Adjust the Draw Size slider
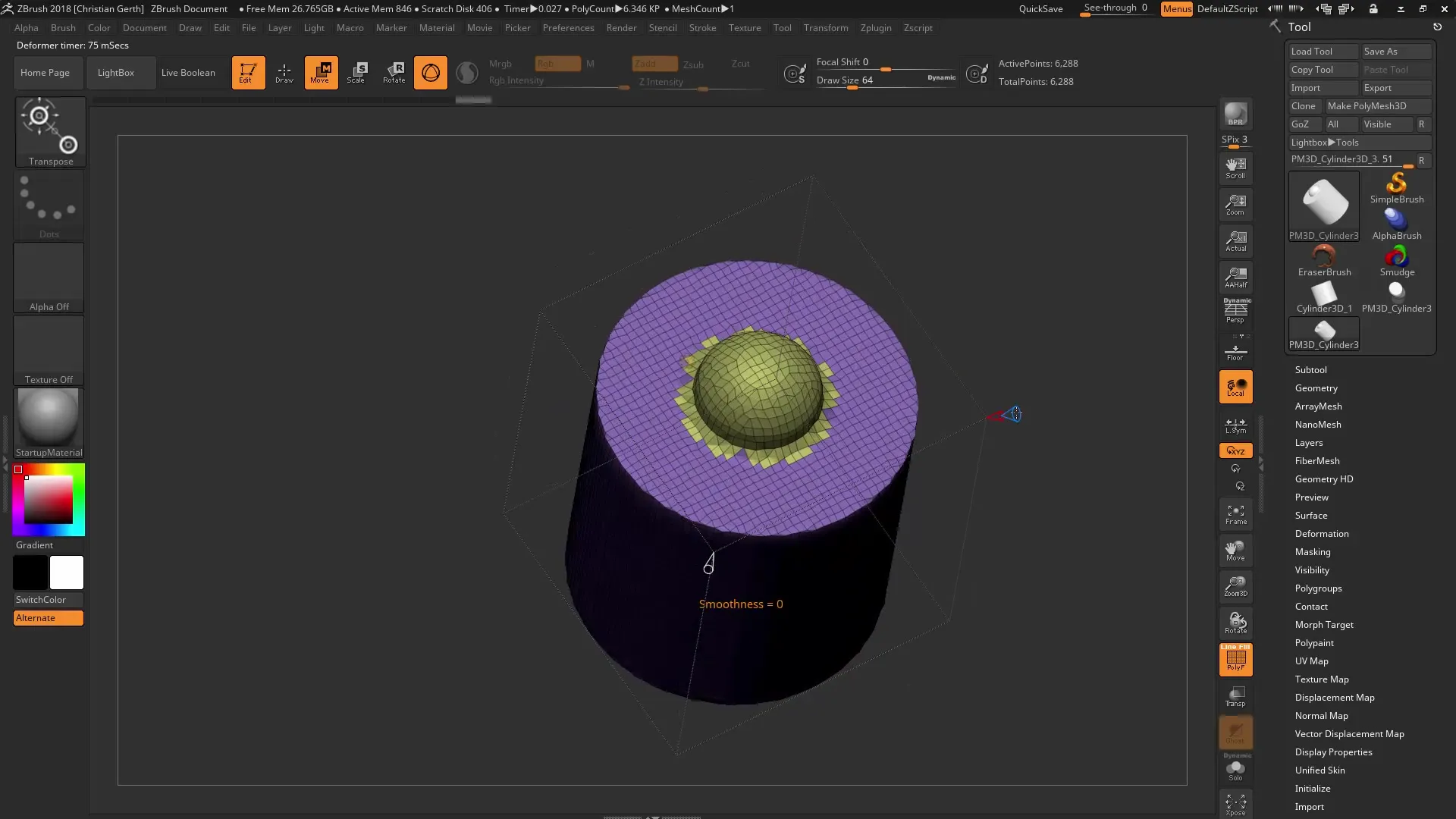Viewport: 1456px width, 819px height. point(886,81)
